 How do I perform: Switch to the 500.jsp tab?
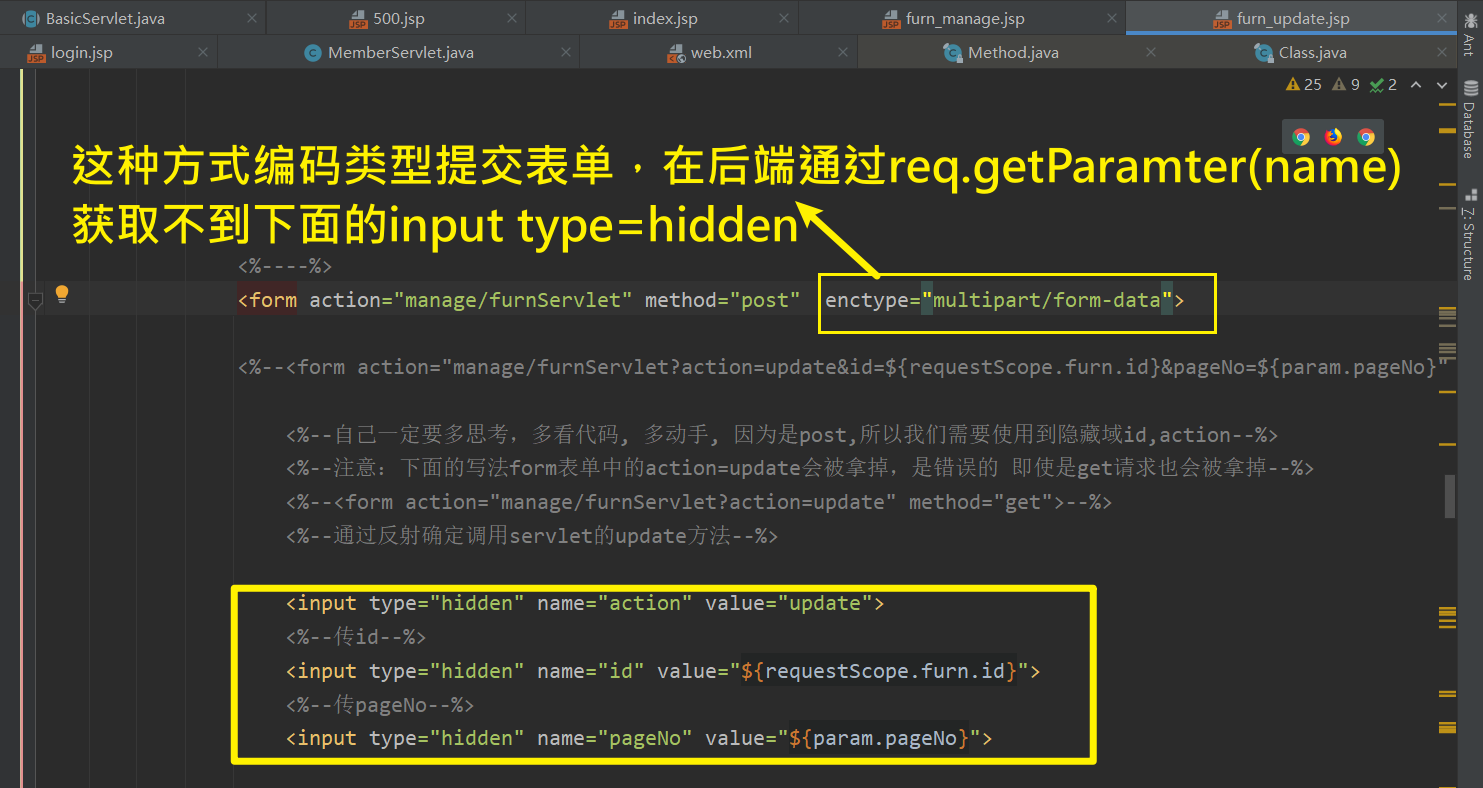click(397, 19)
